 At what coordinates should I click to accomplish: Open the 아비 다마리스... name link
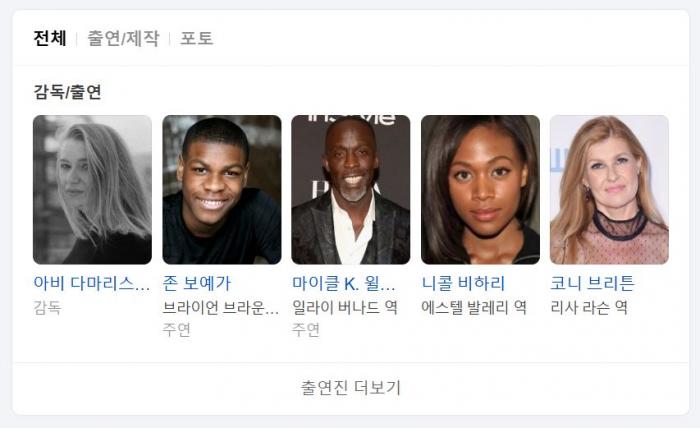pyautogui.click(x=92, y=283)
